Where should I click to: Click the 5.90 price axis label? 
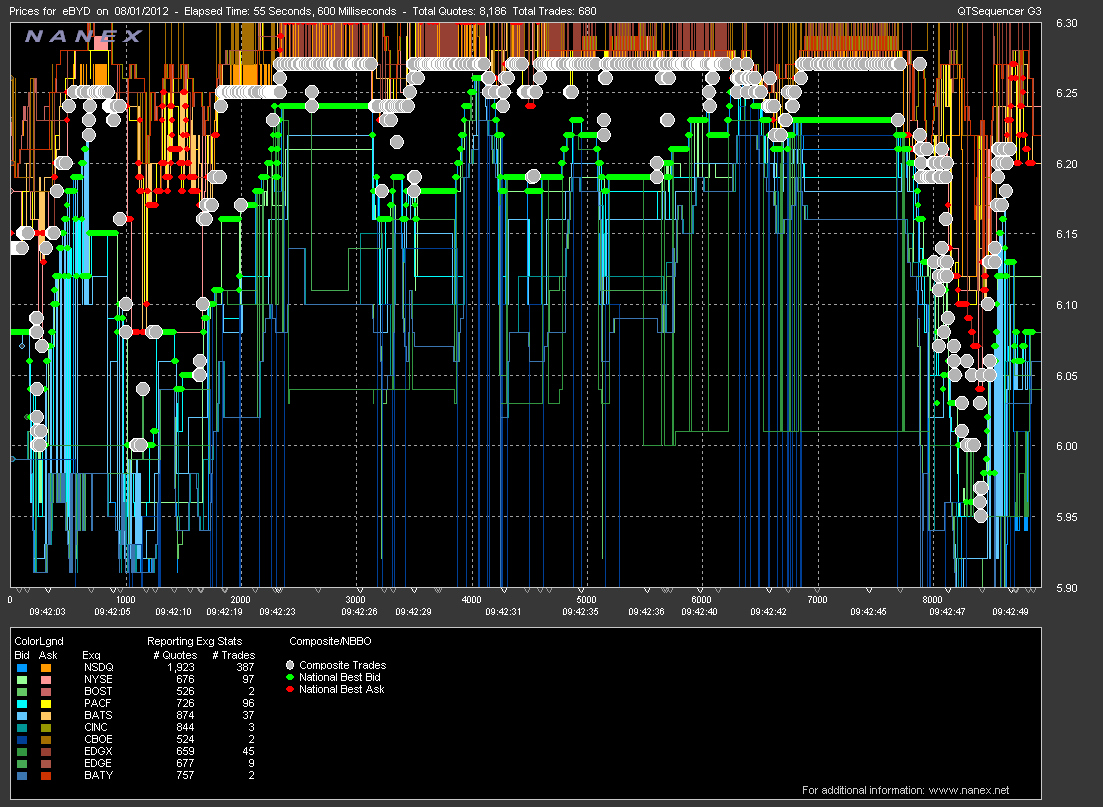[1066, 587]
